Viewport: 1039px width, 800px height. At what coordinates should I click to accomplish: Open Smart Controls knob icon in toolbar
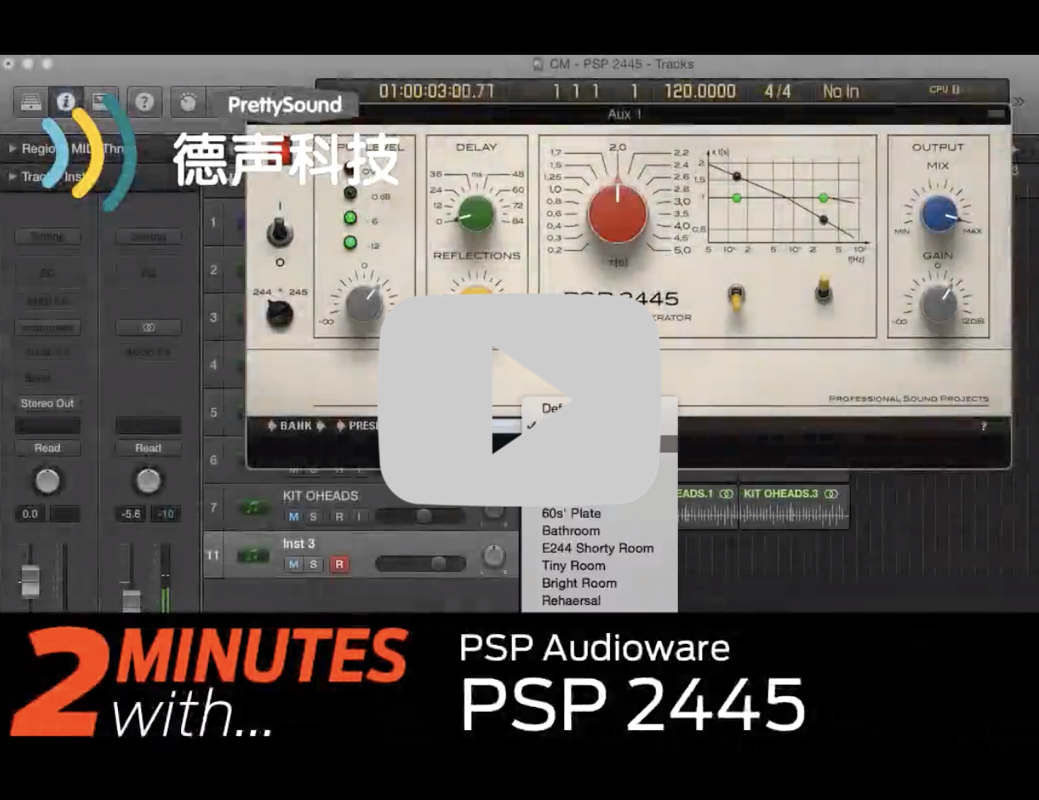pyautogui.click(x=188, y=102)
